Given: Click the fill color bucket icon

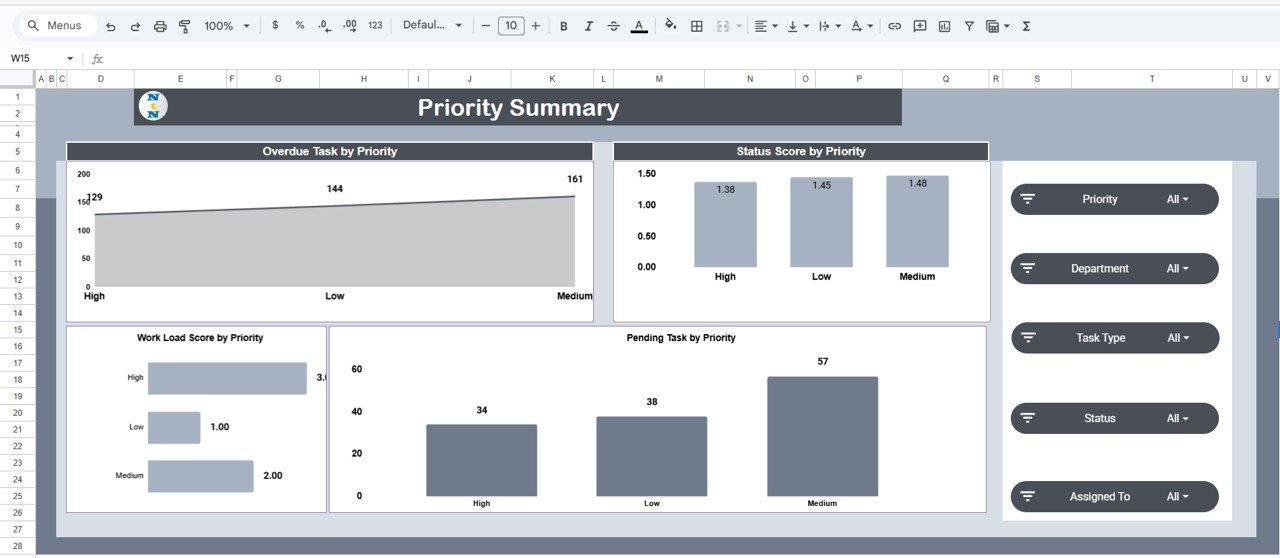Looking at the screenshot, I should (670, 26).
